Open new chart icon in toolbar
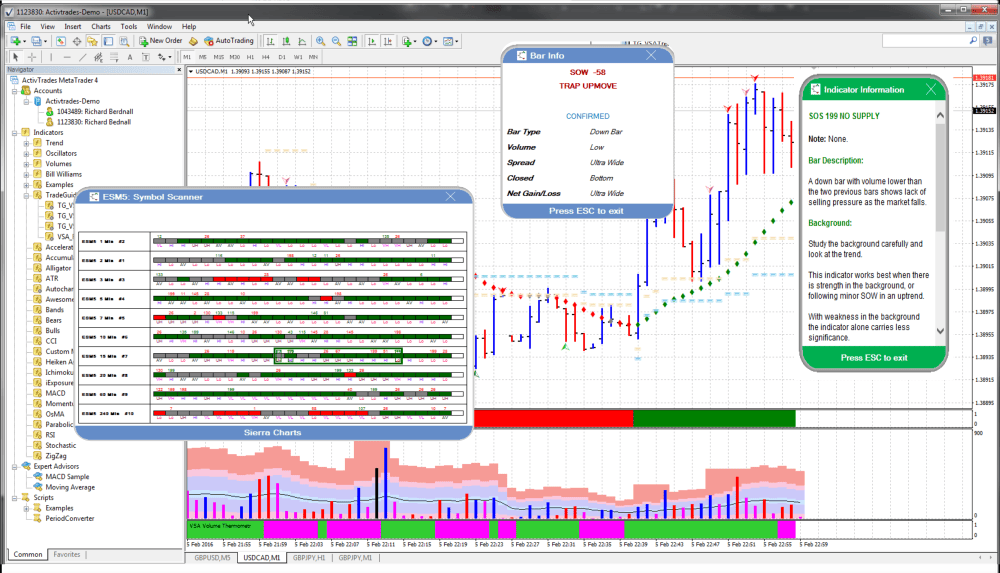 click(x=15, y=41)
